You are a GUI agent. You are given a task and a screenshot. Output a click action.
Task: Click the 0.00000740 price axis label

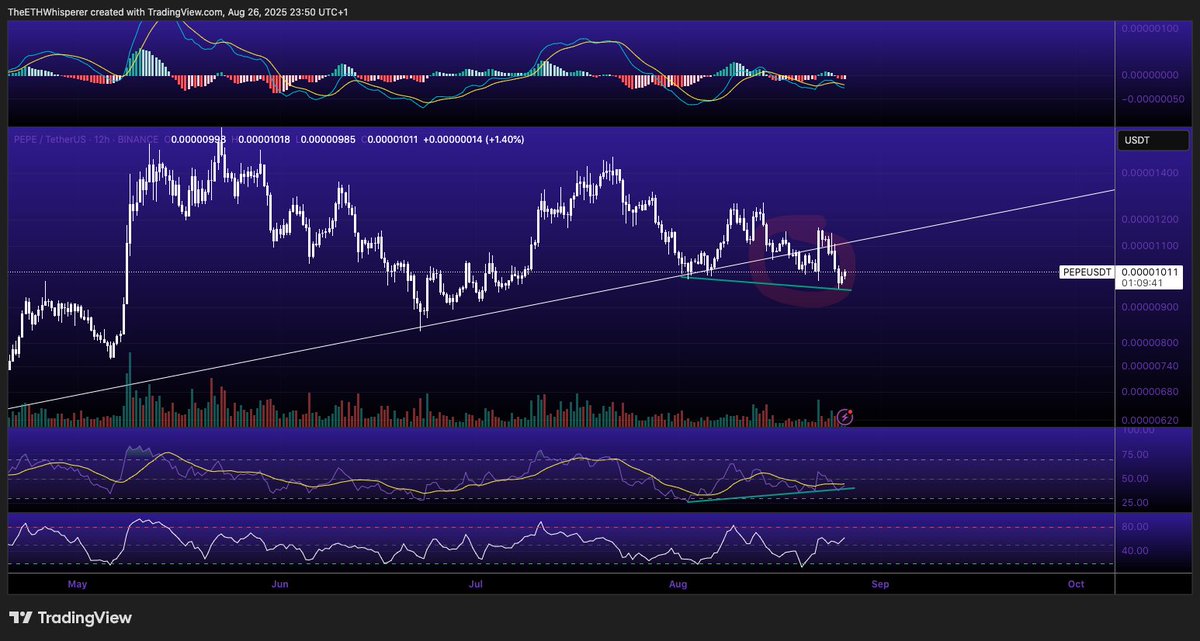tap(1150, 367)
